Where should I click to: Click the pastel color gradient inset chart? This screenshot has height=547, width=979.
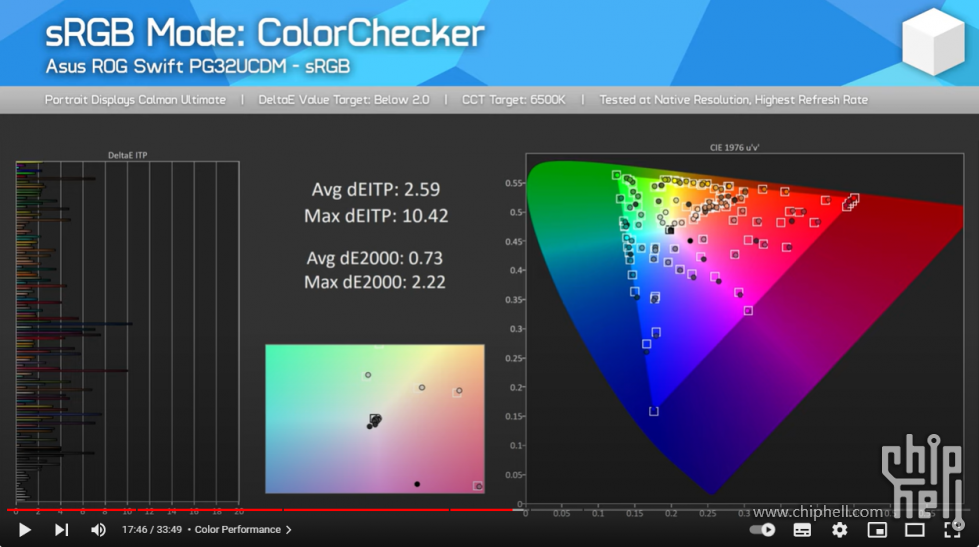(x=375, y=419)
